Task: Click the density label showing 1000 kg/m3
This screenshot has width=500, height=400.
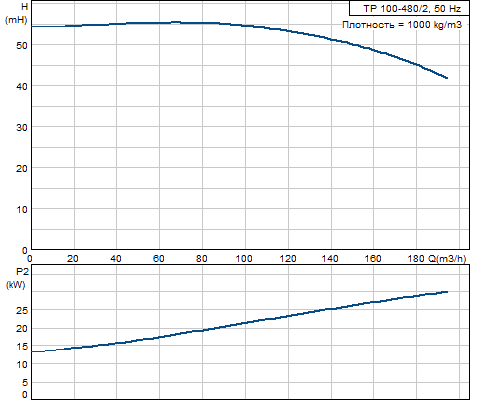Action: click(402, 25)
